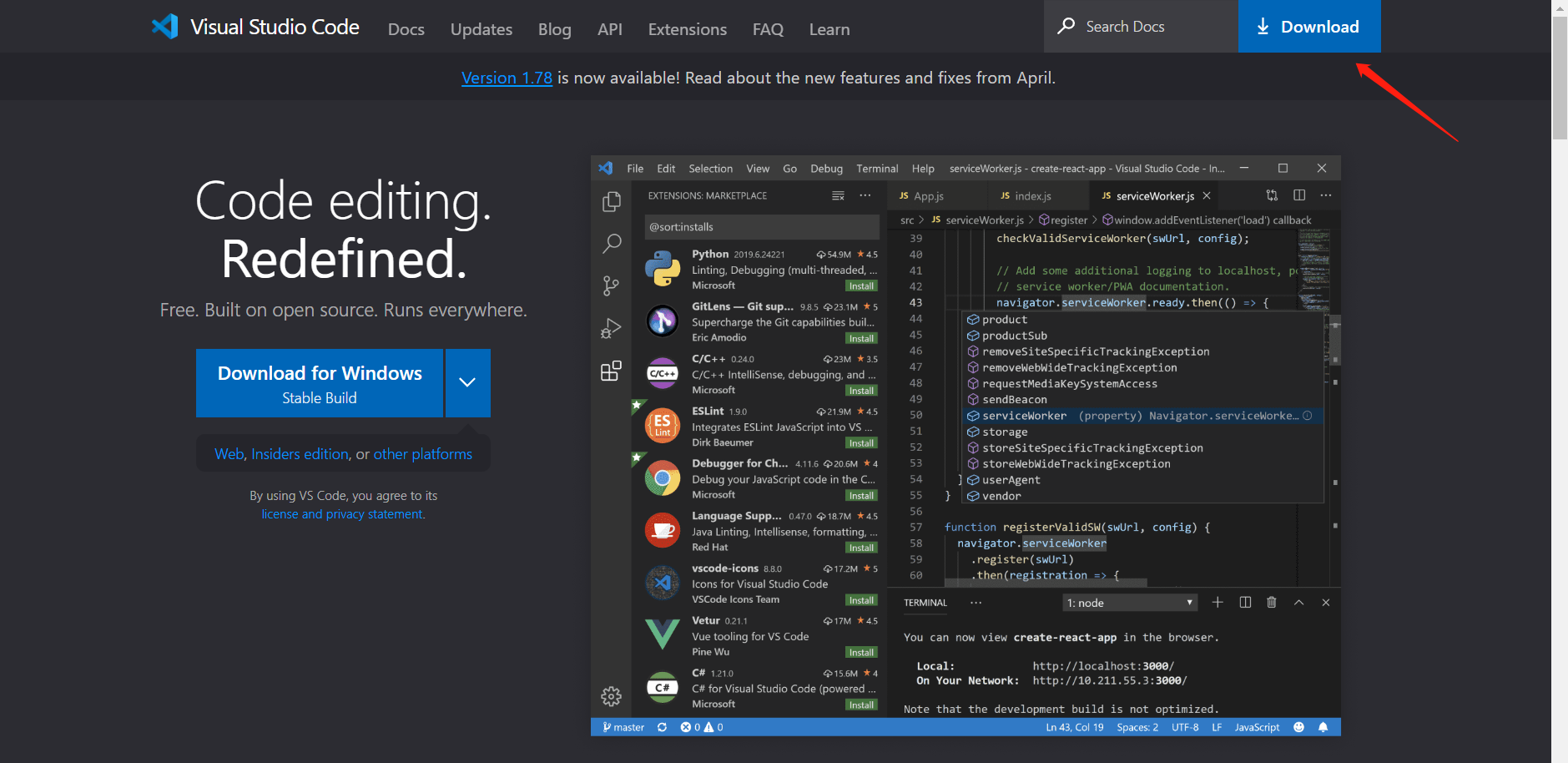Click Spaces: 2 in the status bar
1568x763 pixels.
point(1137,727)
